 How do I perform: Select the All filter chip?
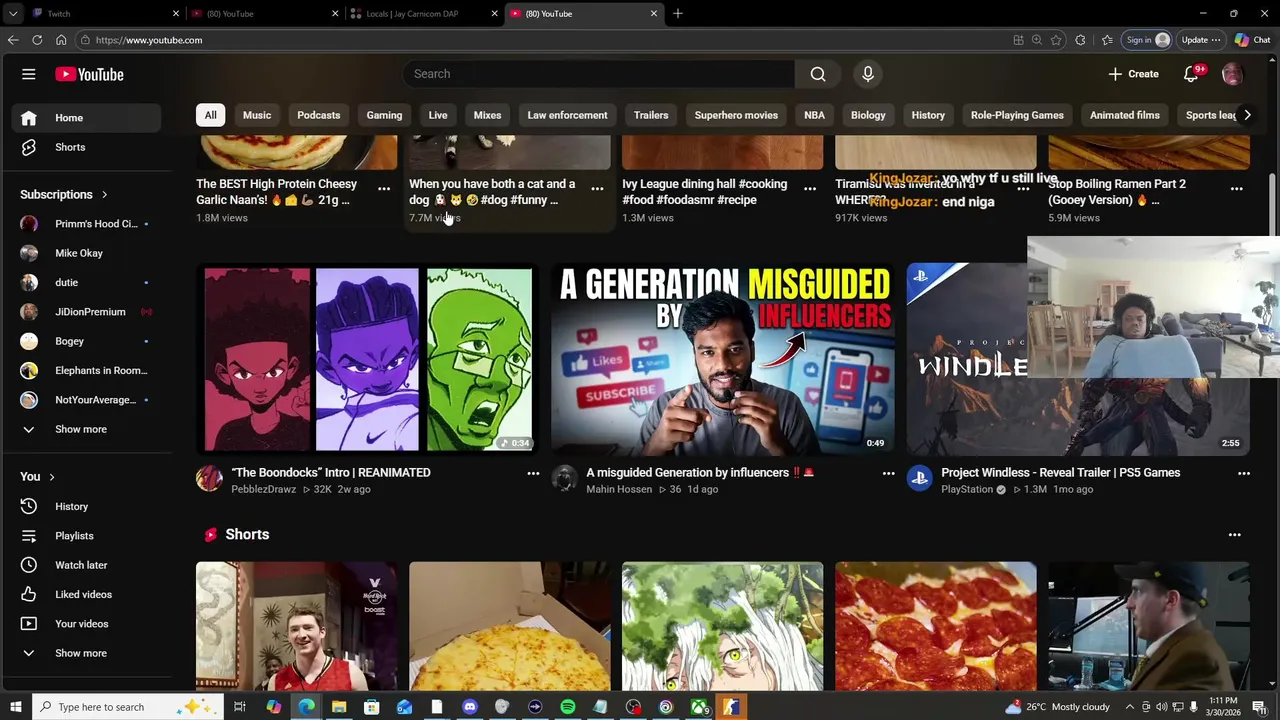[210, 115]
